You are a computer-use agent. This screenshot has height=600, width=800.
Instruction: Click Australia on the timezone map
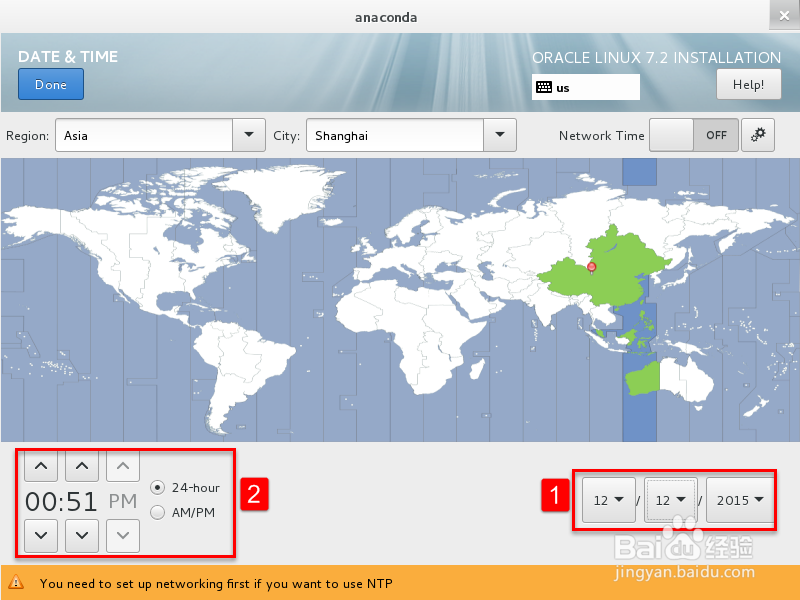[671, 380]
